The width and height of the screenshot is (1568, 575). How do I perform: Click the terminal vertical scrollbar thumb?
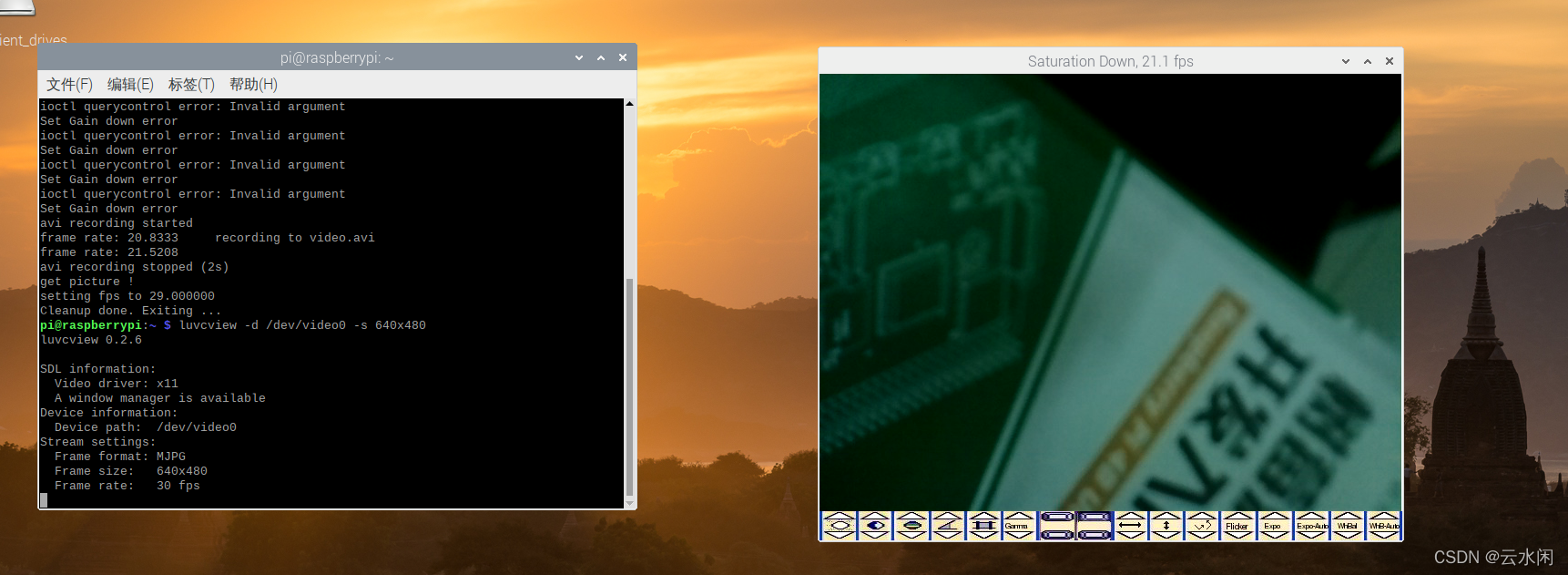coord(629,387)
